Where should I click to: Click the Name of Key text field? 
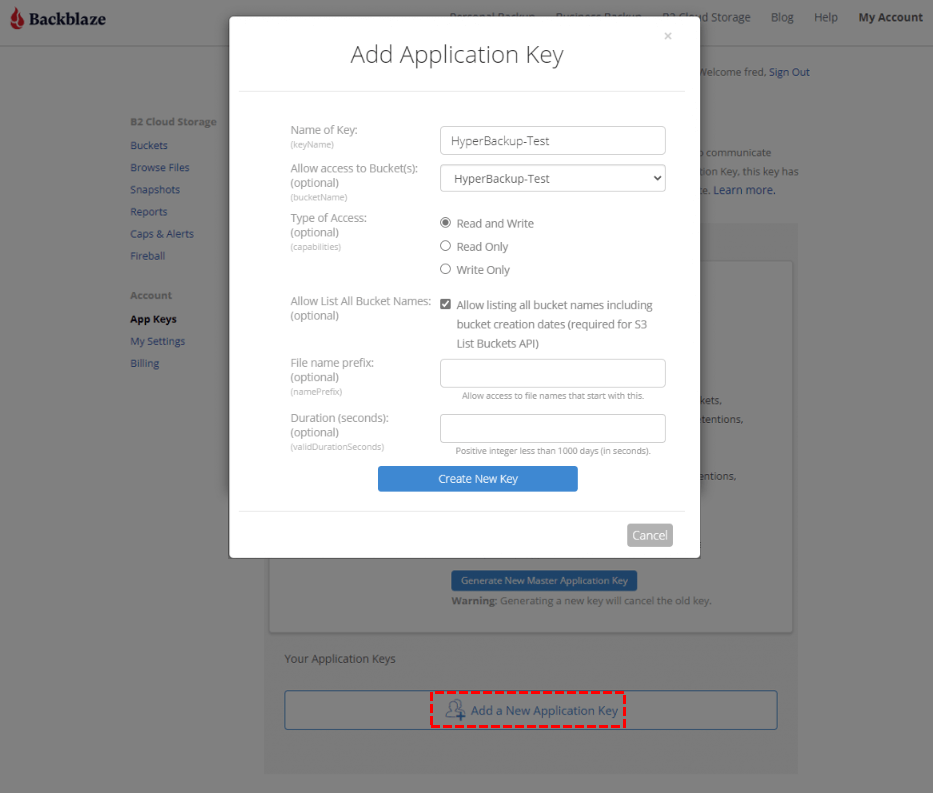[x=552, y=141]
